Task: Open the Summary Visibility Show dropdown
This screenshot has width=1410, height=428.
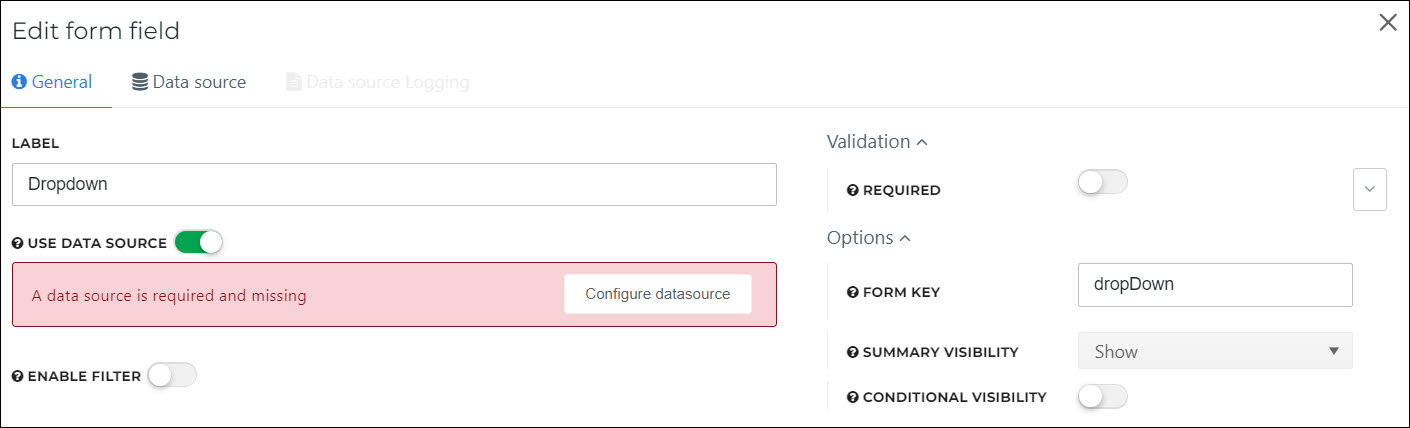Action: (x=1215, y=351)
